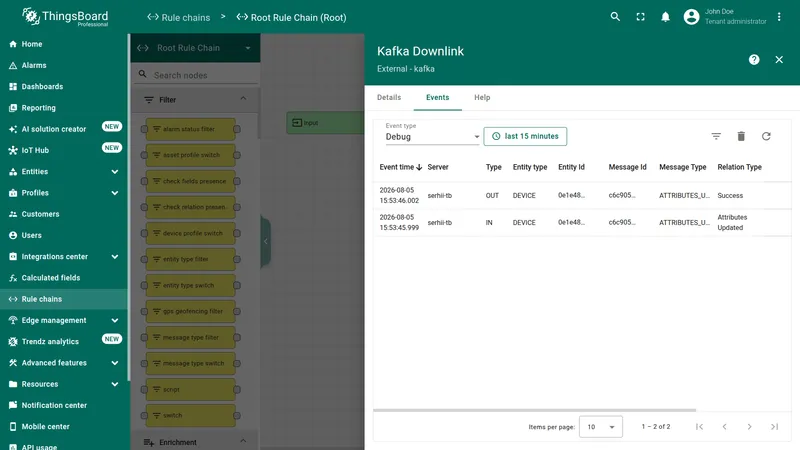
Task: Open last 15 minutes time selector
Action: [525, 136]
